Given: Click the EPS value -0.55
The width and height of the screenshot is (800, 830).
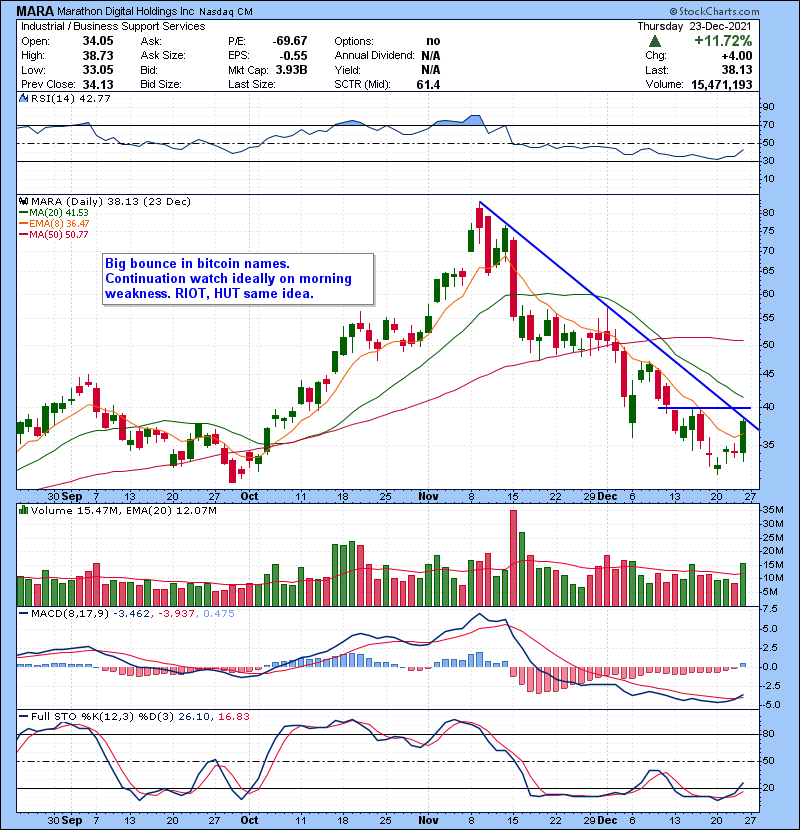Looking at the screenshot, I should click(x=293, y=55).
